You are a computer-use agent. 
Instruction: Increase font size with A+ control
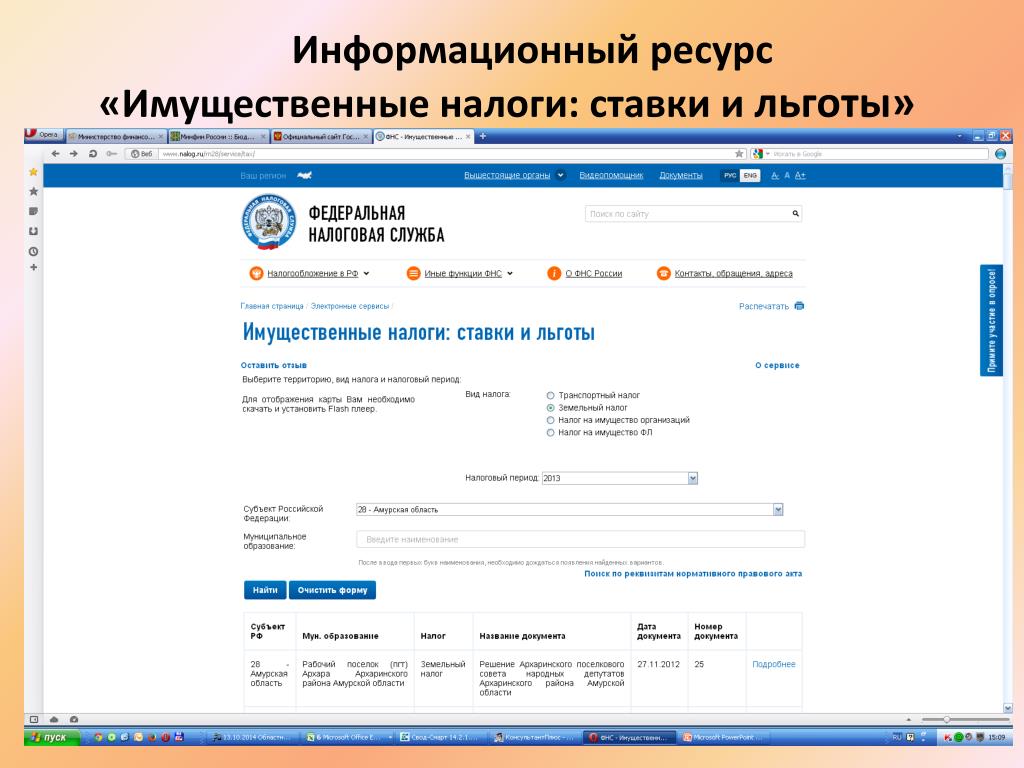tap(800, 176)
